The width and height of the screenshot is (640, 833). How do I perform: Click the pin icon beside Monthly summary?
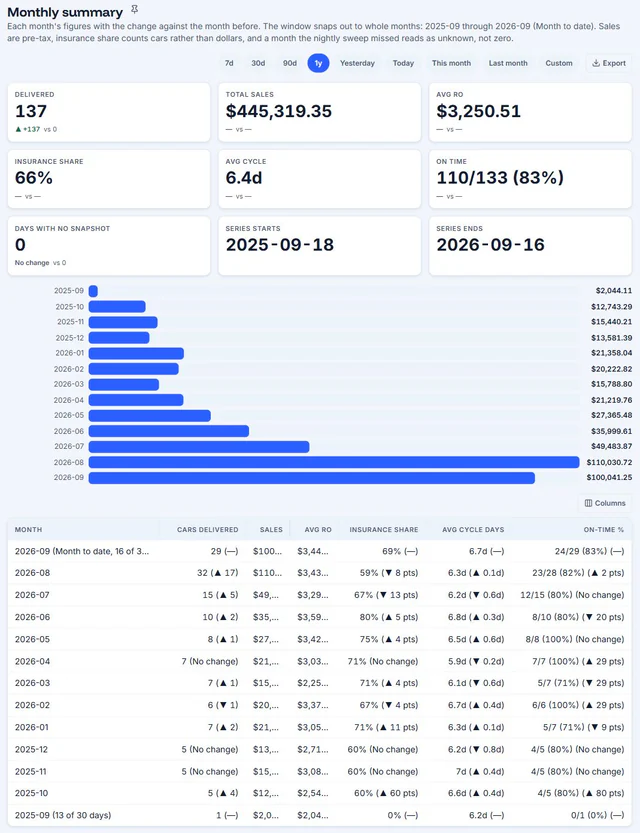point(134,10)
